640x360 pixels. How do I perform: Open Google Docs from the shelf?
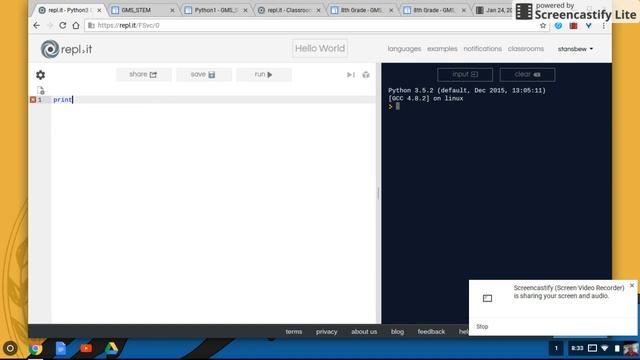(x=61, y=348)
